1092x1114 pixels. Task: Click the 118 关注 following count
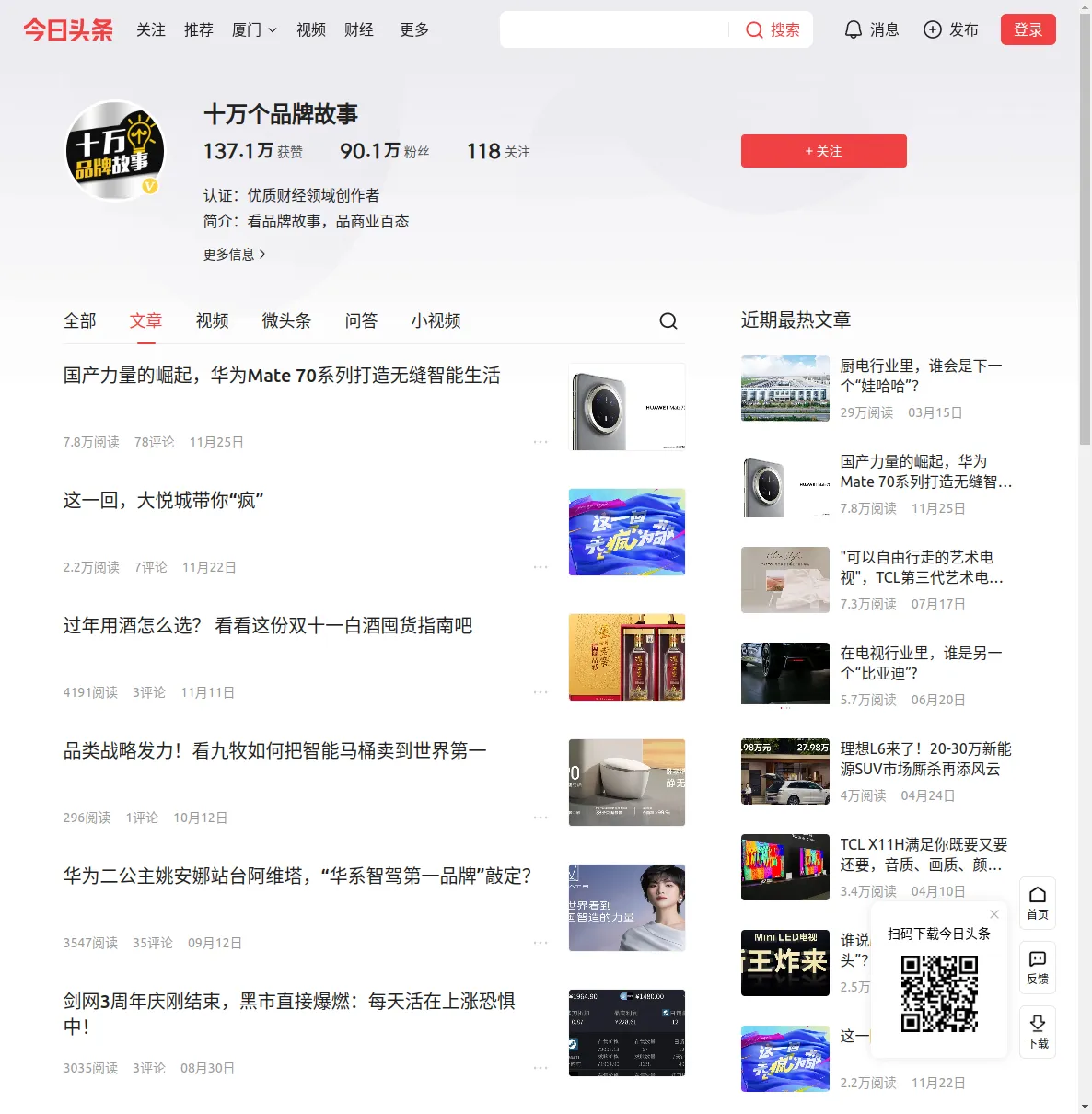(x=498, y=151)
